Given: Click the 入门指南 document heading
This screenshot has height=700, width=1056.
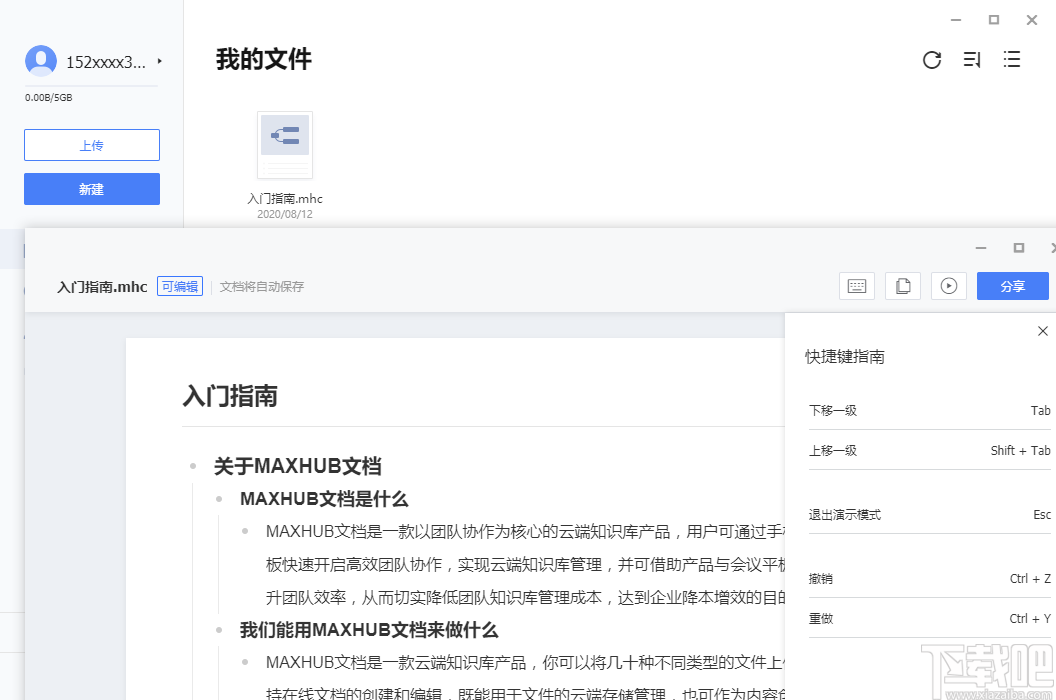Looking at the screenshot, I should [231, 396].
